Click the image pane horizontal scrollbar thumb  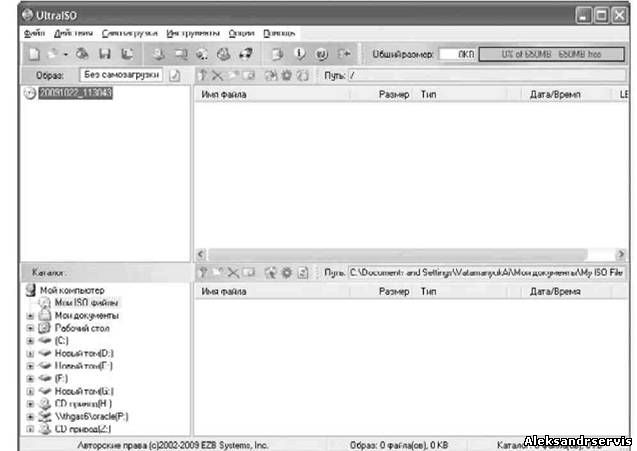(397, 255)
